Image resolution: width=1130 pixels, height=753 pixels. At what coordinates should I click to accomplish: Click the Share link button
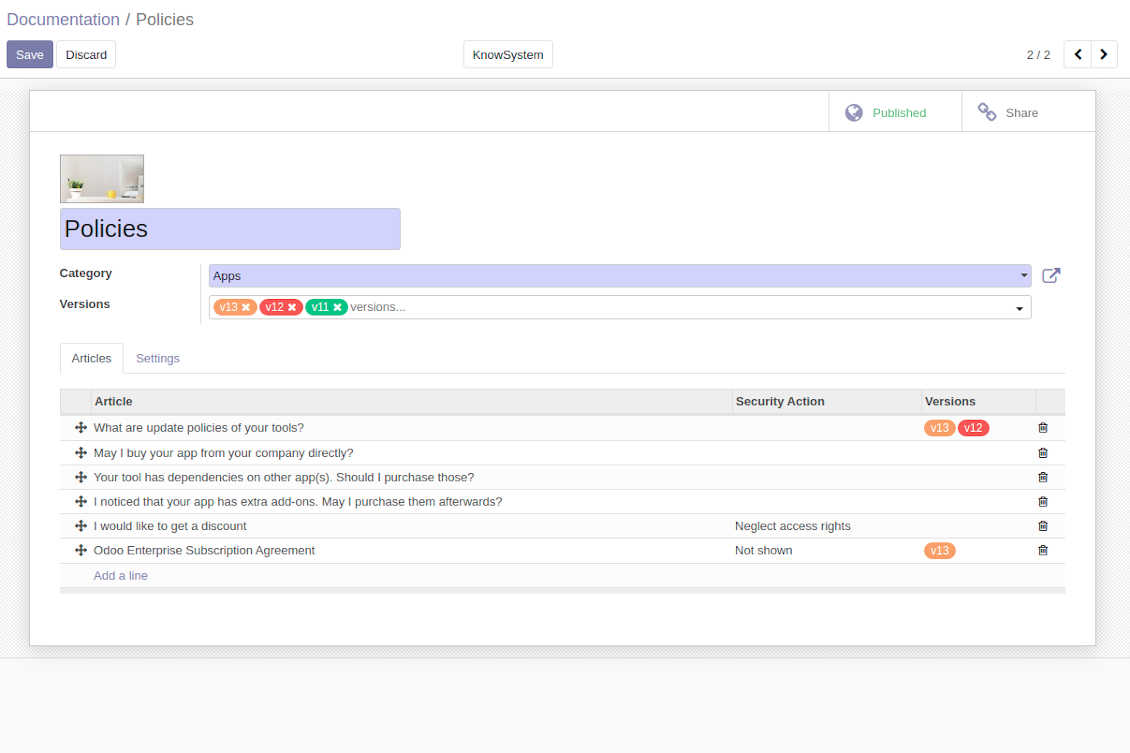(x=1028, y=112)
